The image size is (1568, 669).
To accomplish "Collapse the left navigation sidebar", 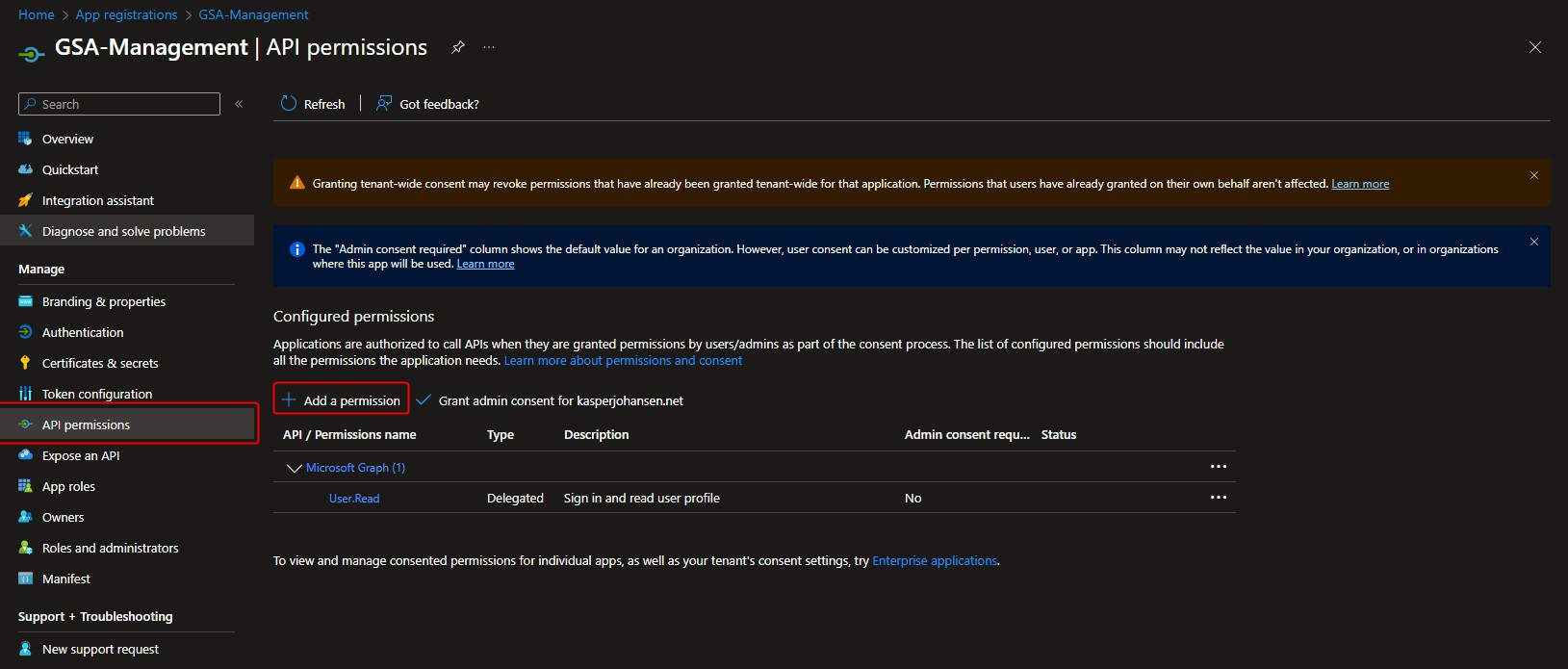I will tap(239, 104).
